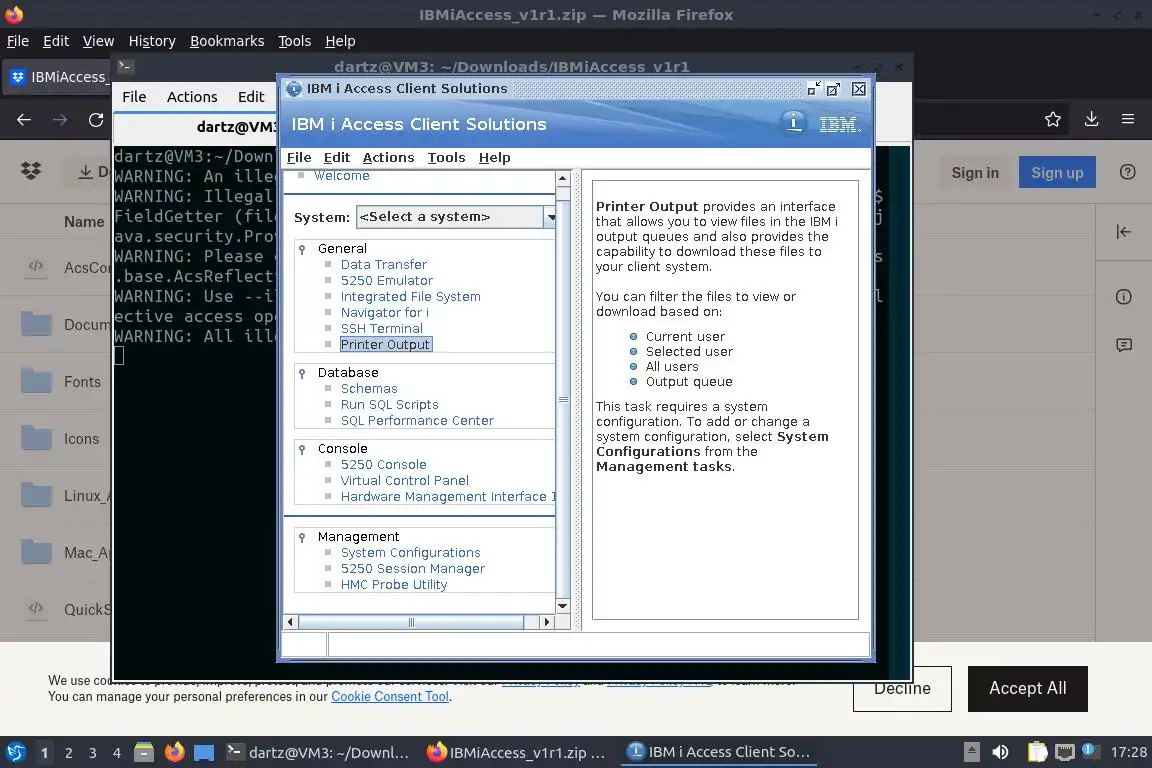Open terminal window Actions menu

click(x=192, y=97)
